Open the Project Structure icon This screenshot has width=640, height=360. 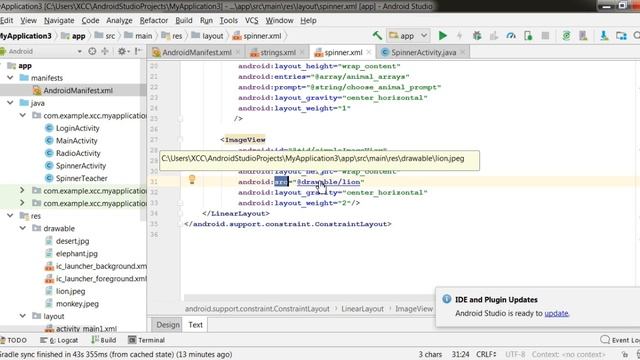click(621, 36)
